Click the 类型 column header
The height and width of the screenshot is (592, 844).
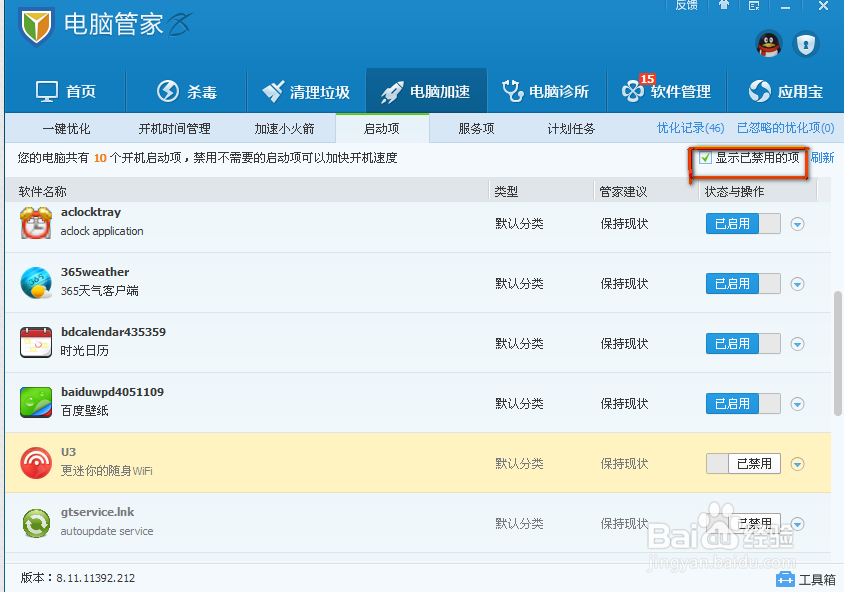click(x=506, y=192)
